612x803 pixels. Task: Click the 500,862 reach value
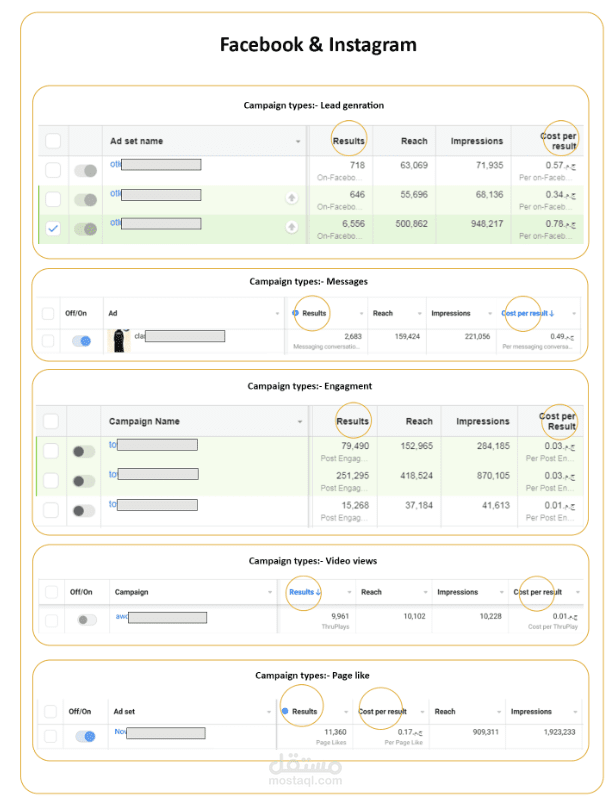tap(411, 224)
